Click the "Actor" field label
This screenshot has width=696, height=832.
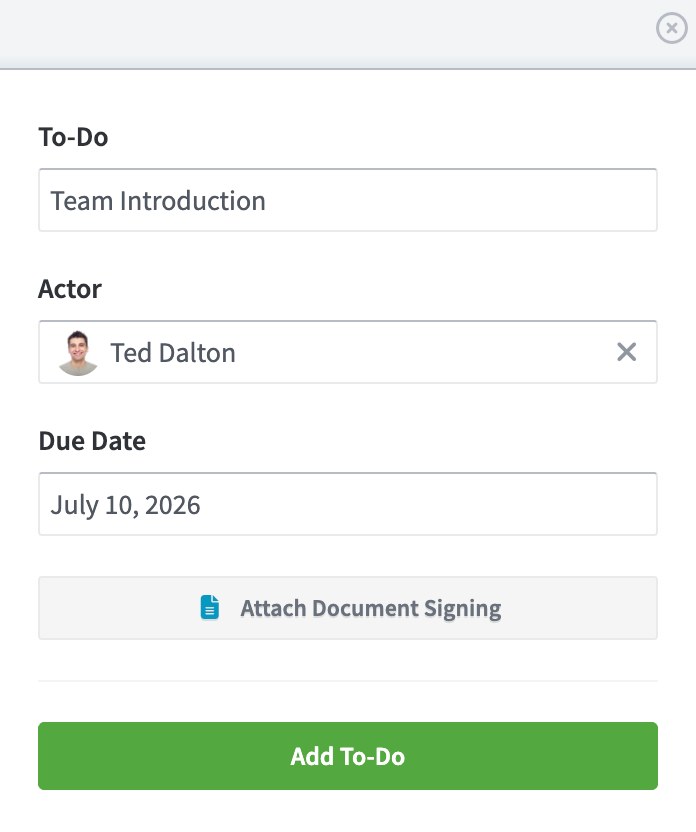(69, 289)
